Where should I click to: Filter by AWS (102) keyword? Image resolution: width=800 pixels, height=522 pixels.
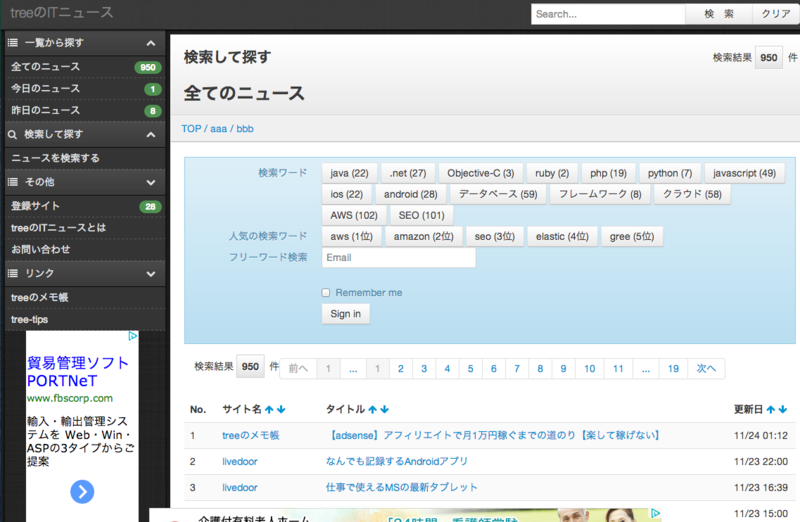[354, 215]
